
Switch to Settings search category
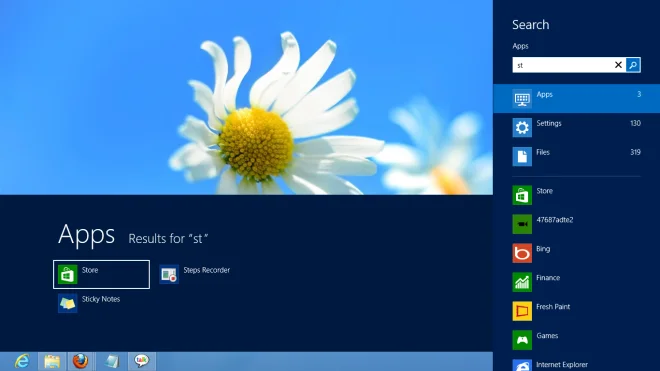[x=576, y=127]
